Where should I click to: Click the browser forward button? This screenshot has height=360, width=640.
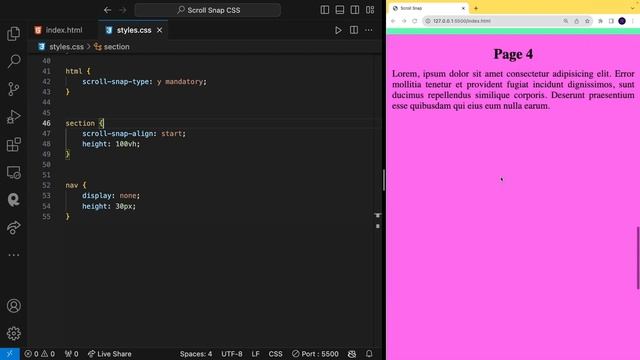(x=404, y=21)
